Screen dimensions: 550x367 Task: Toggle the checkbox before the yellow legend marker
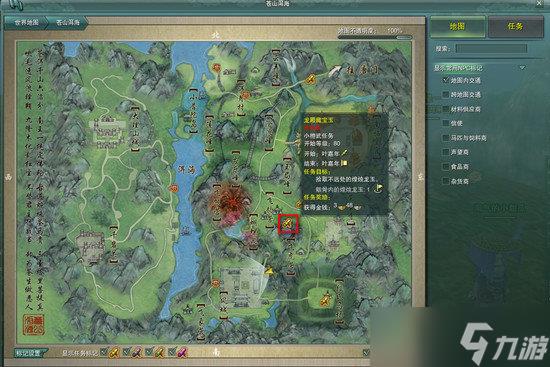103,352
